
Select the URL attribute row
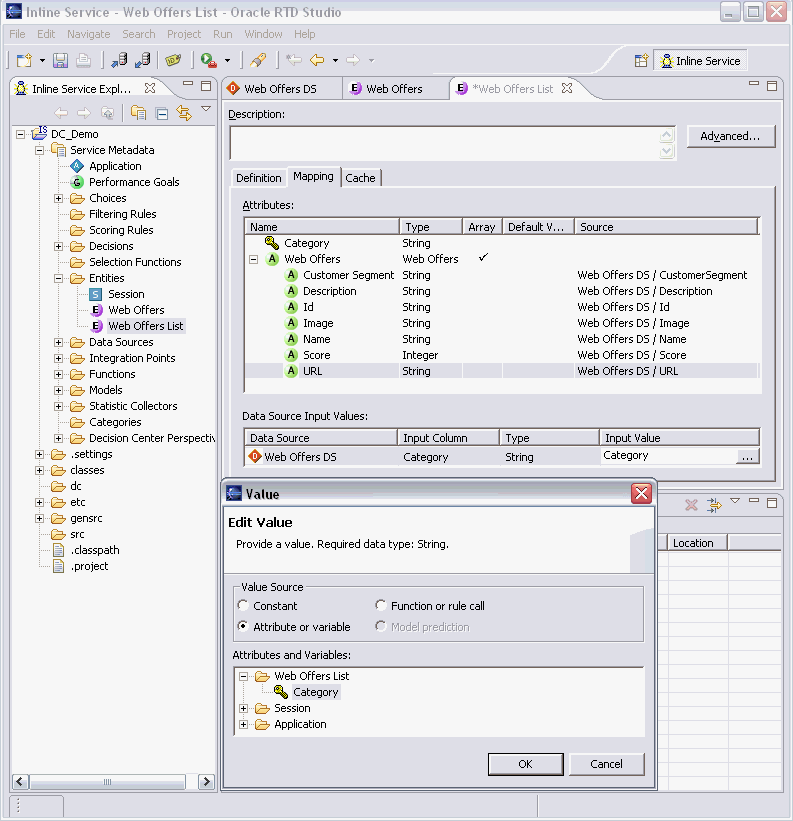tap(501, 371)
